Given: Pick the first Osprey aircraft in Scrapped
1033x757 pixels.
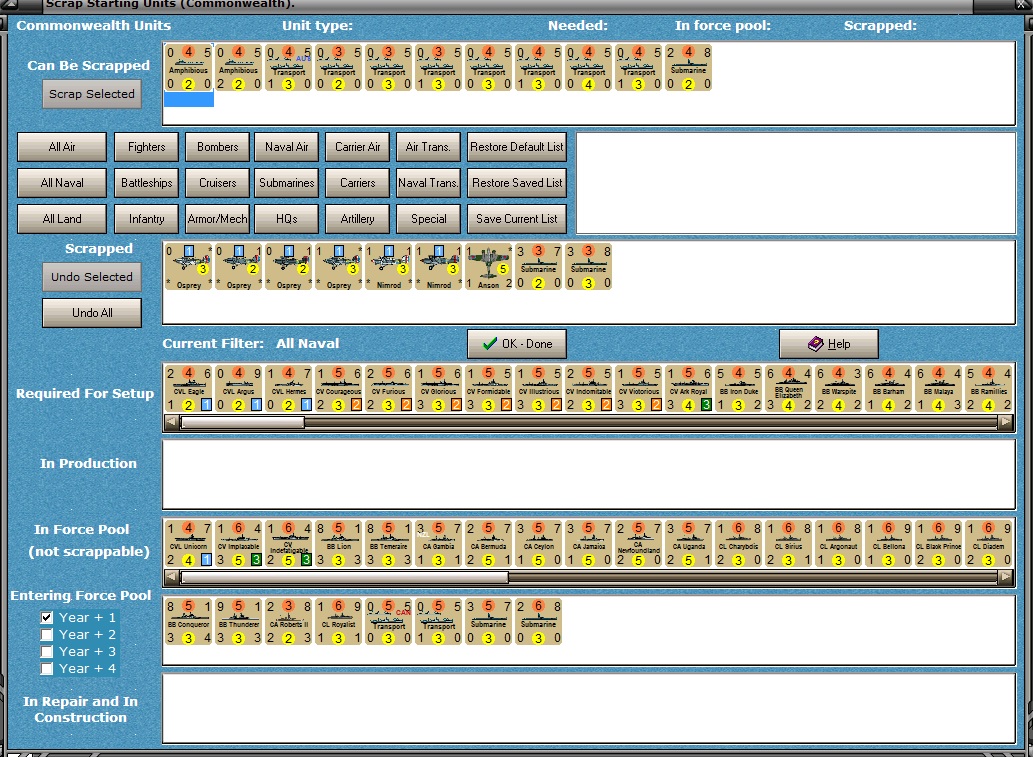Looking at the screenshot, I should [188, 267].
